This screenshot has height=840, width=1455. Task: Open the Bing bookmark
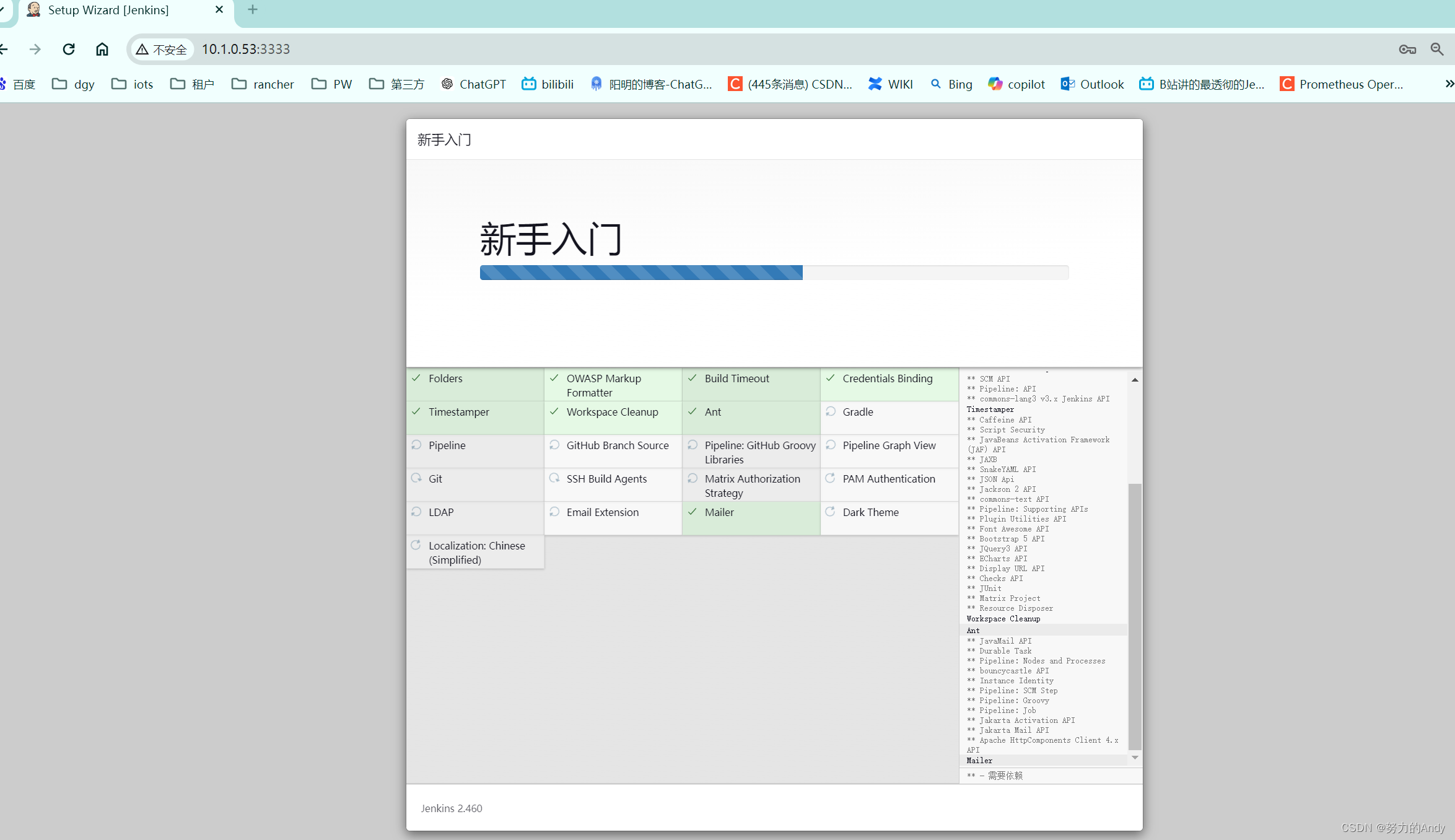951,84
